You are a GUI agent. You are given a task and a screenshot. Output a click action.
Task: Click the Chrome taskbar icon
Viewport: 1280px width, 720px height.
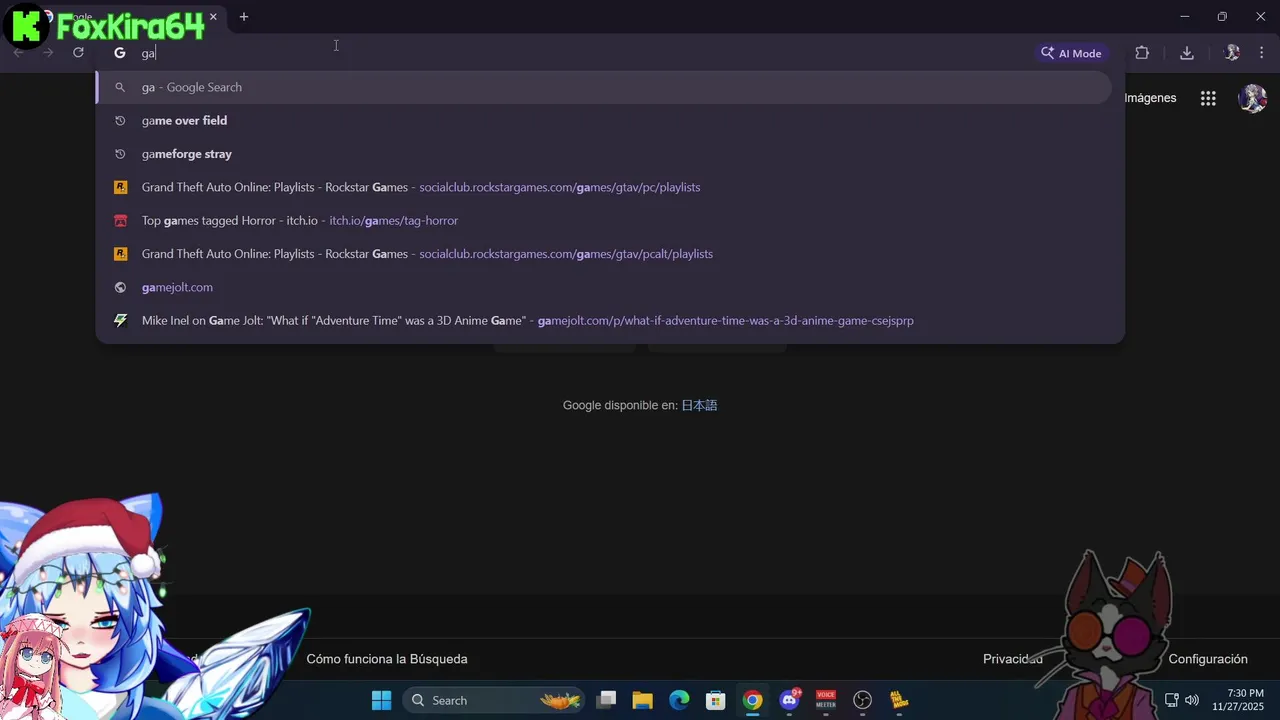pyautogui.click(x=752, y=700)
